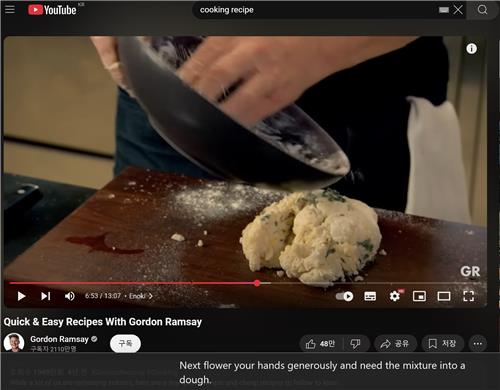Toggle the autoplay switch
Screen dimensions: 500x390
pyautogui.click(x=345, y=296)
